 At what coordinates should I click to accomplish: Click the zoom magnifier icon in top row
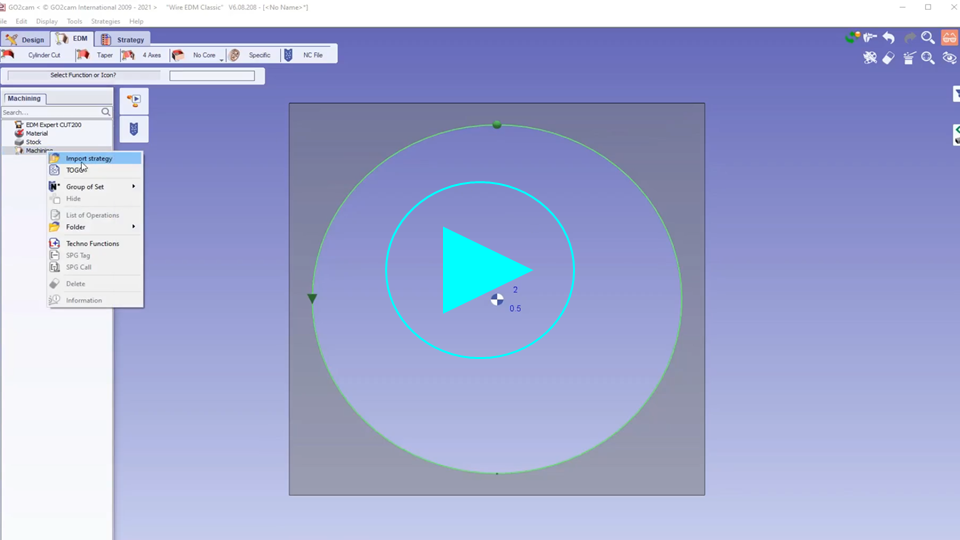928,38
